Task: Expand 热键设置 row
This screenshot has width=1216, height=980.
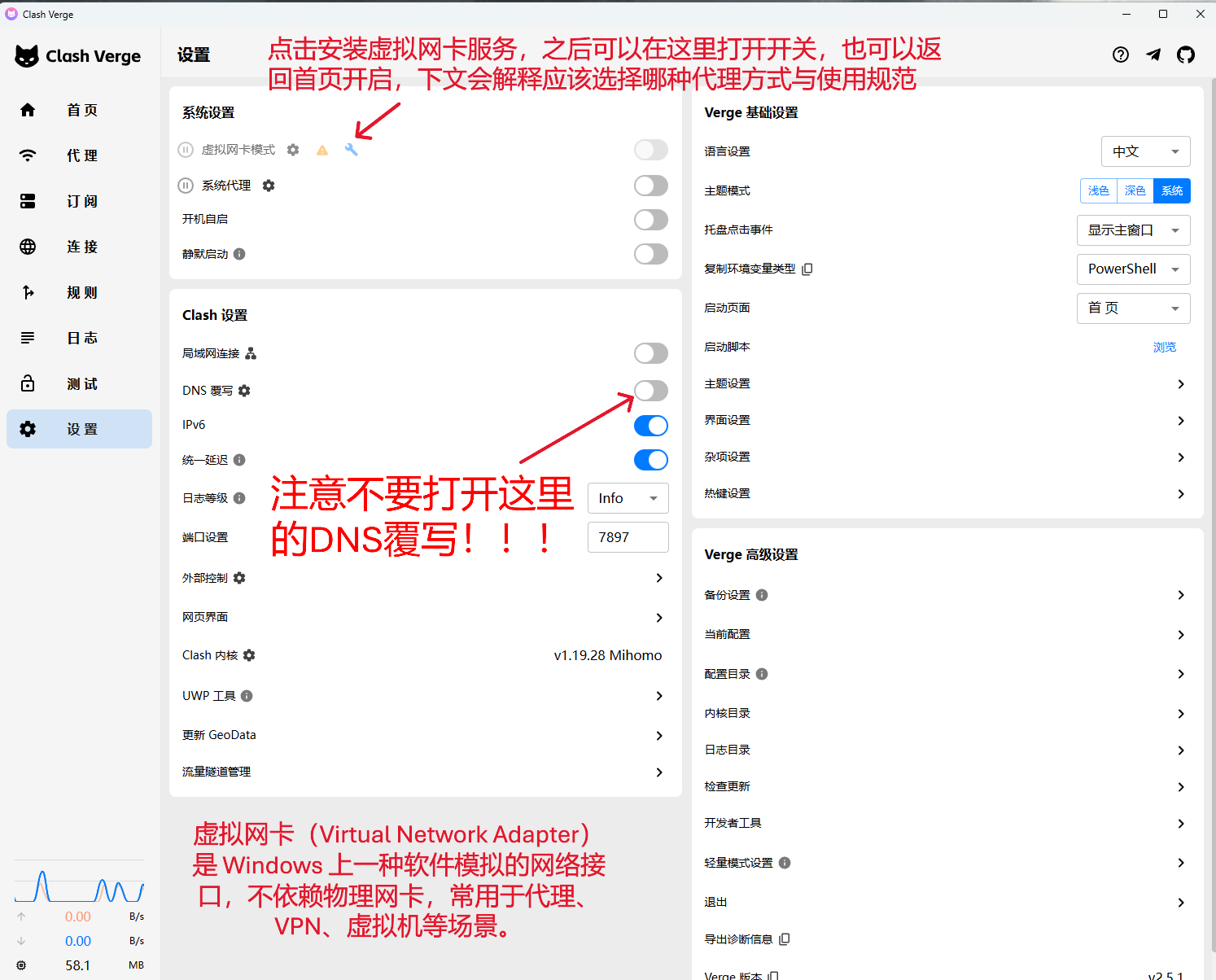Action: point(947,494)
